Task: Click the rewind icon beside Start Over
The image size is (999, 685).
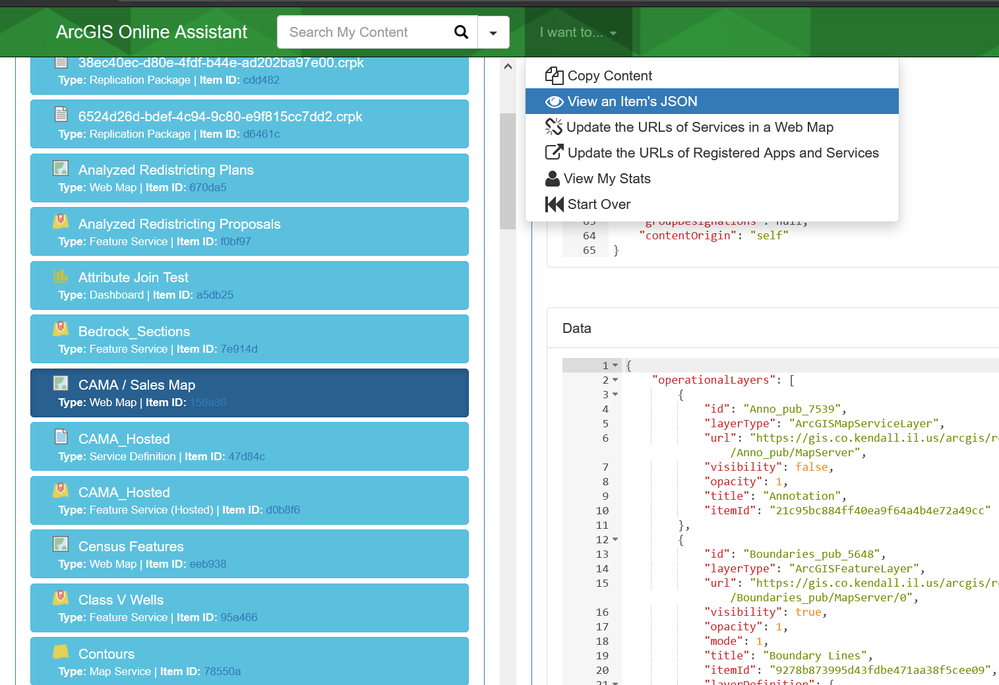Action: (x=554, y=204)
